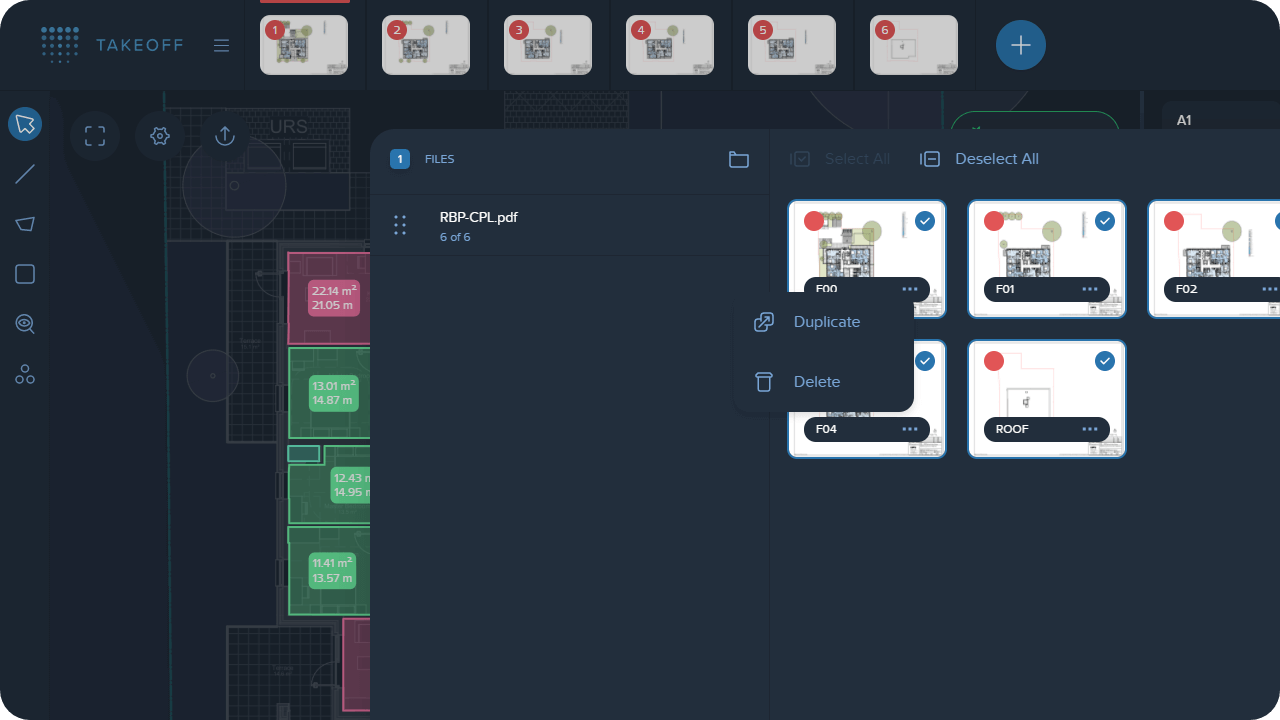The height and width of the screenshot is (720, 1280).
Task: Click the 12.43 m area label
Action: point(350,485)
